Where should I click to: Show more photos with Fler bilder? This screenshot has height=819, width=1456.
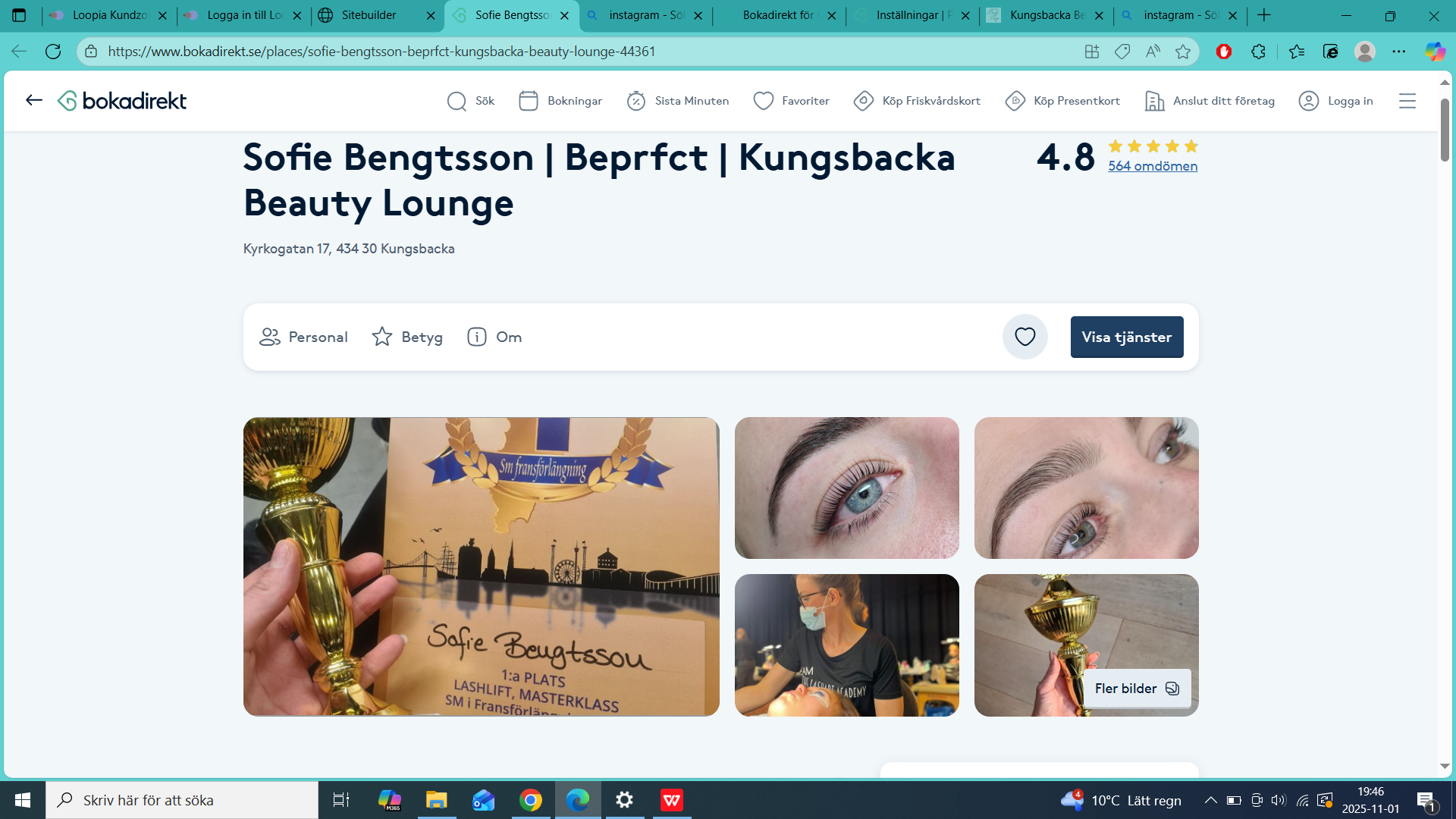pos(1136,689)
